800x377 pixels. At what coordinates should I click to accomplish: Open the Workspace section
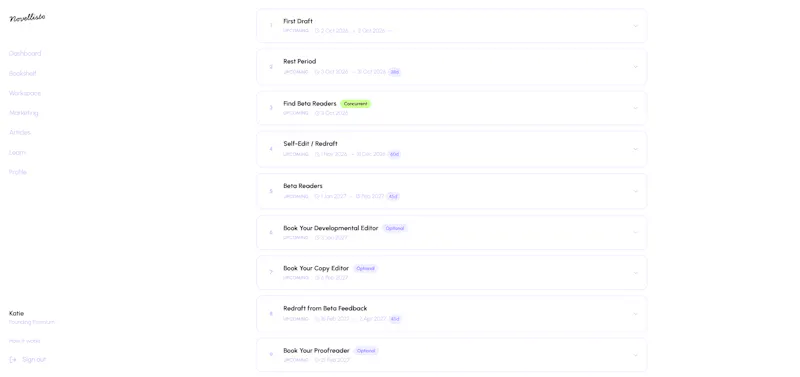click(x=25, y=93)
